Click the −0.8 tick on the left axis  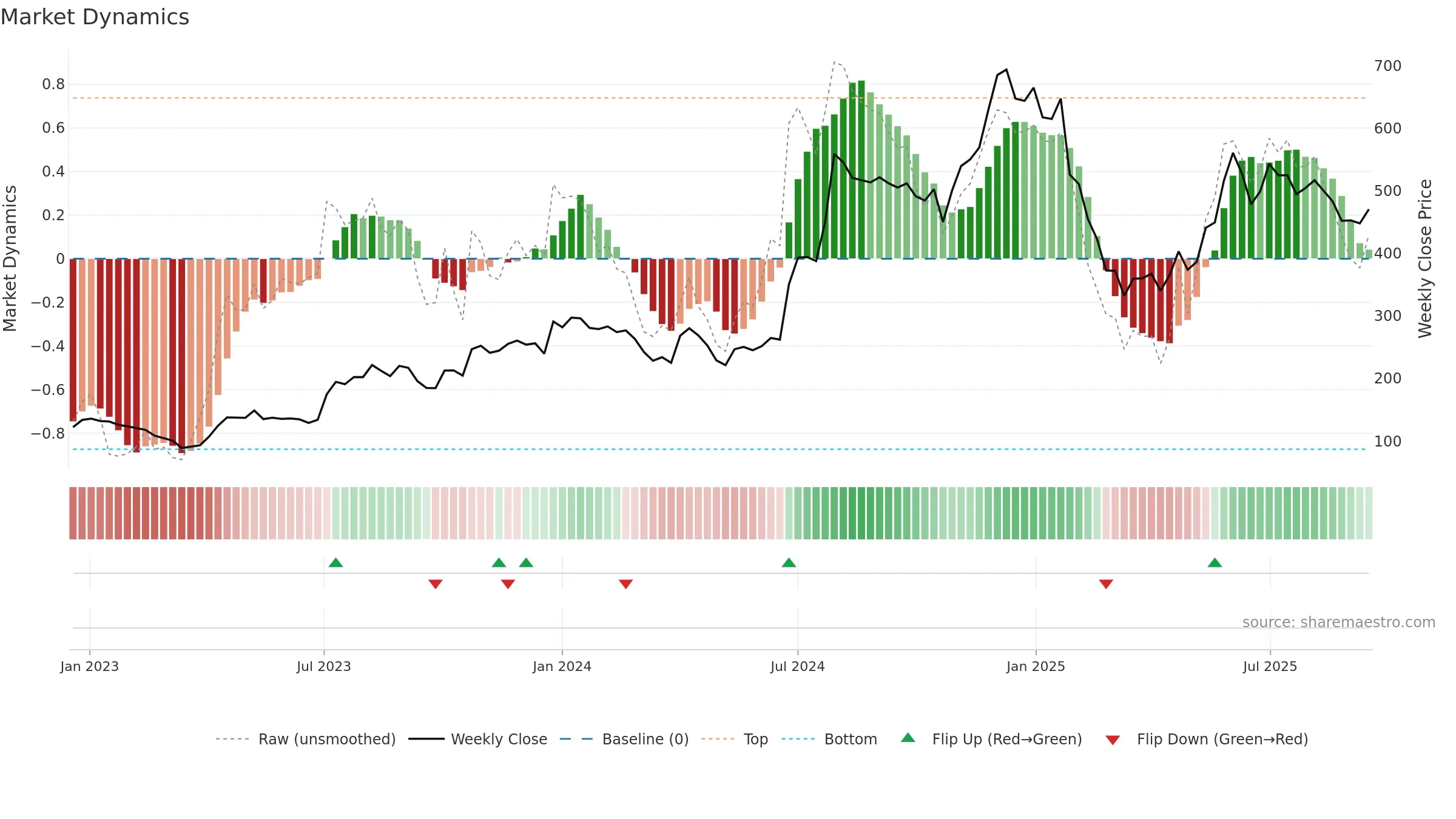pos(48,433)
